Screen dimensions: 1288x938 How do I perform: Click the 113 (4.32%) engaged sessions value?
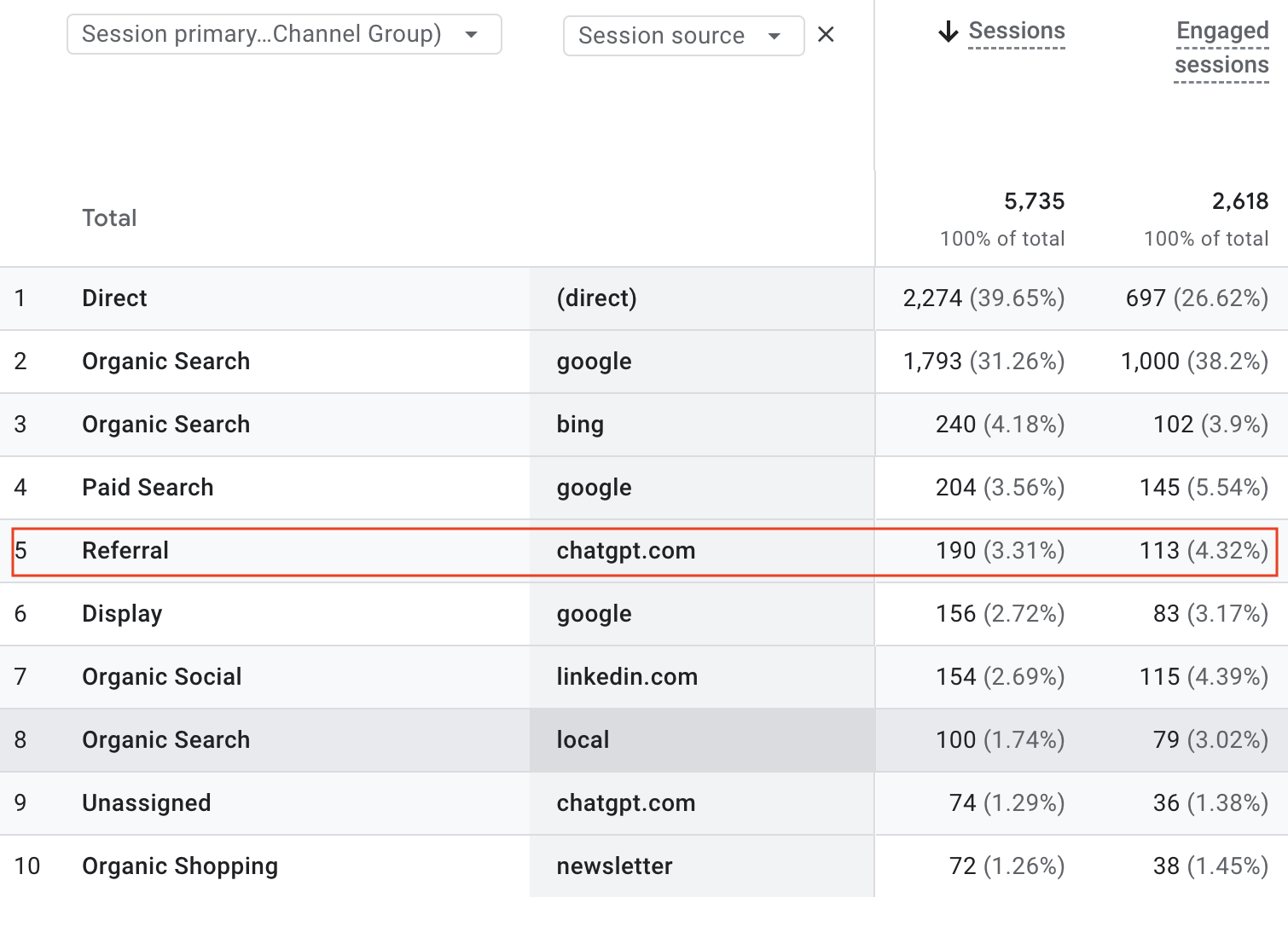pyautogui.click(x=1204, y=551)
